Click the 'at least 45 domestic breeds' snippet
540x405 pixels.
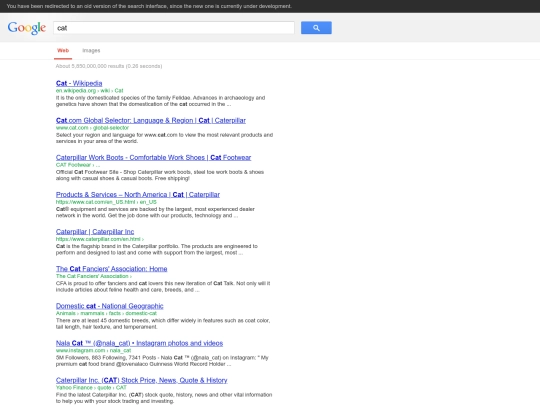pyautogui.click(x=163, y=324)
